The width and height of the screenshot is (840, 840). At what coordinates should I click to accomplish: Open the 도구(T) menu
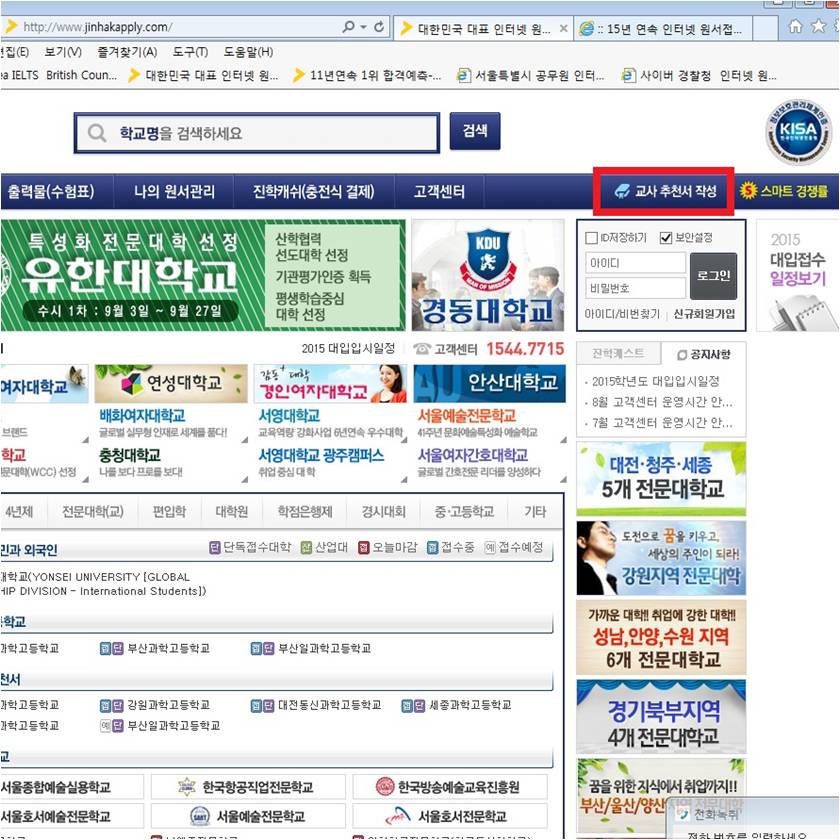point(190,52)
